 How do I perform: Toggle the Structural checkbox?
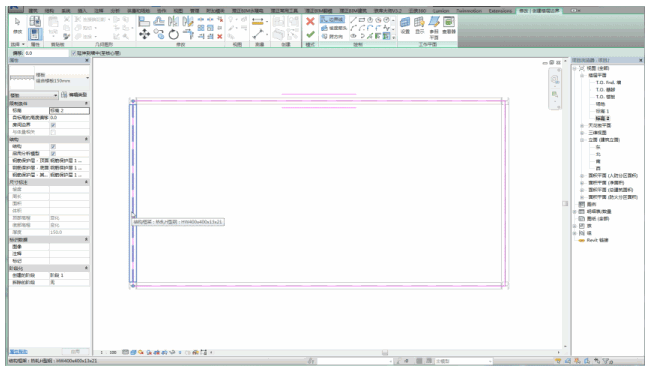(x=53, y=147)
